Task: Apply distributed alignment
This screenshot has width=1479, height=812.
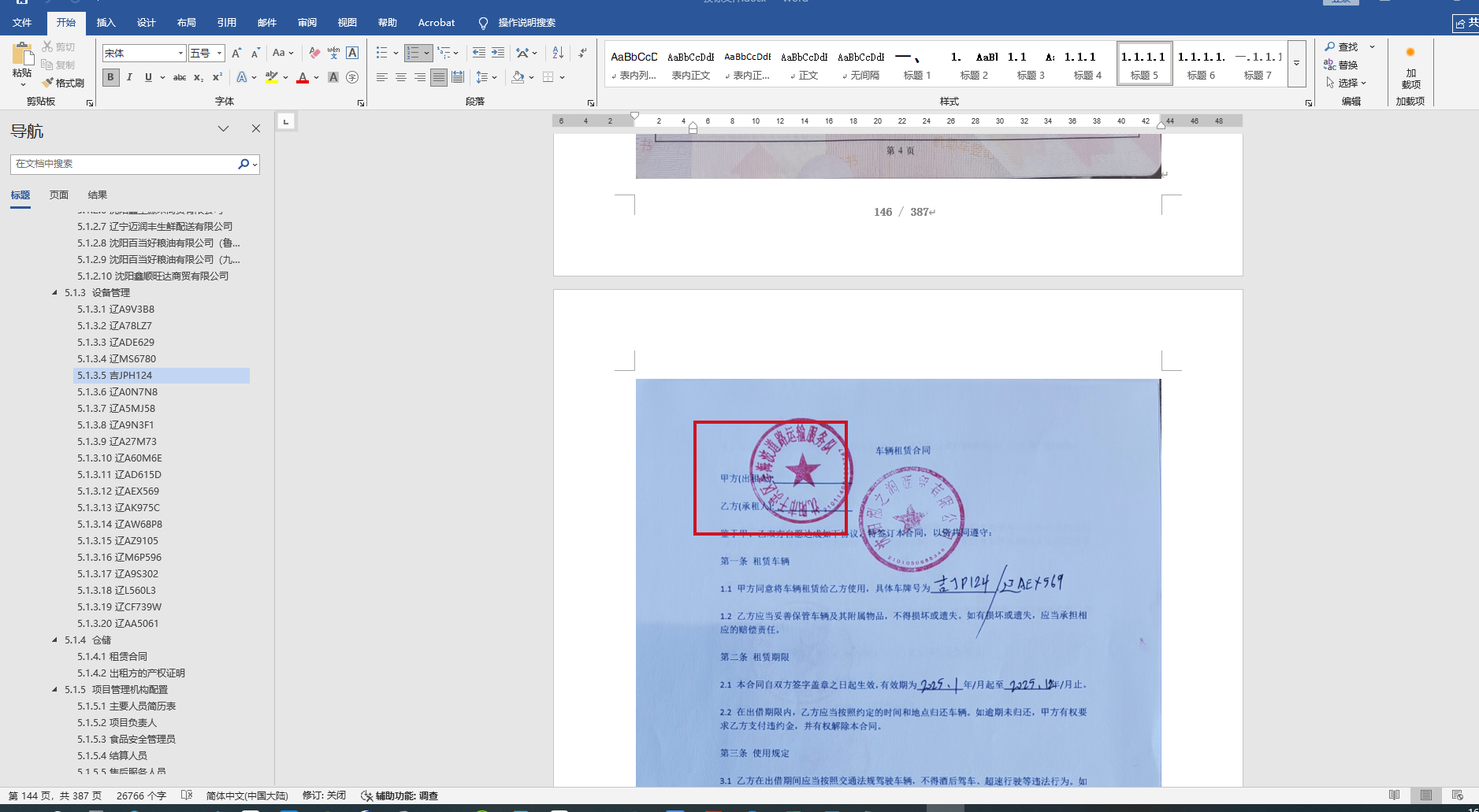Action: point(458,77)
